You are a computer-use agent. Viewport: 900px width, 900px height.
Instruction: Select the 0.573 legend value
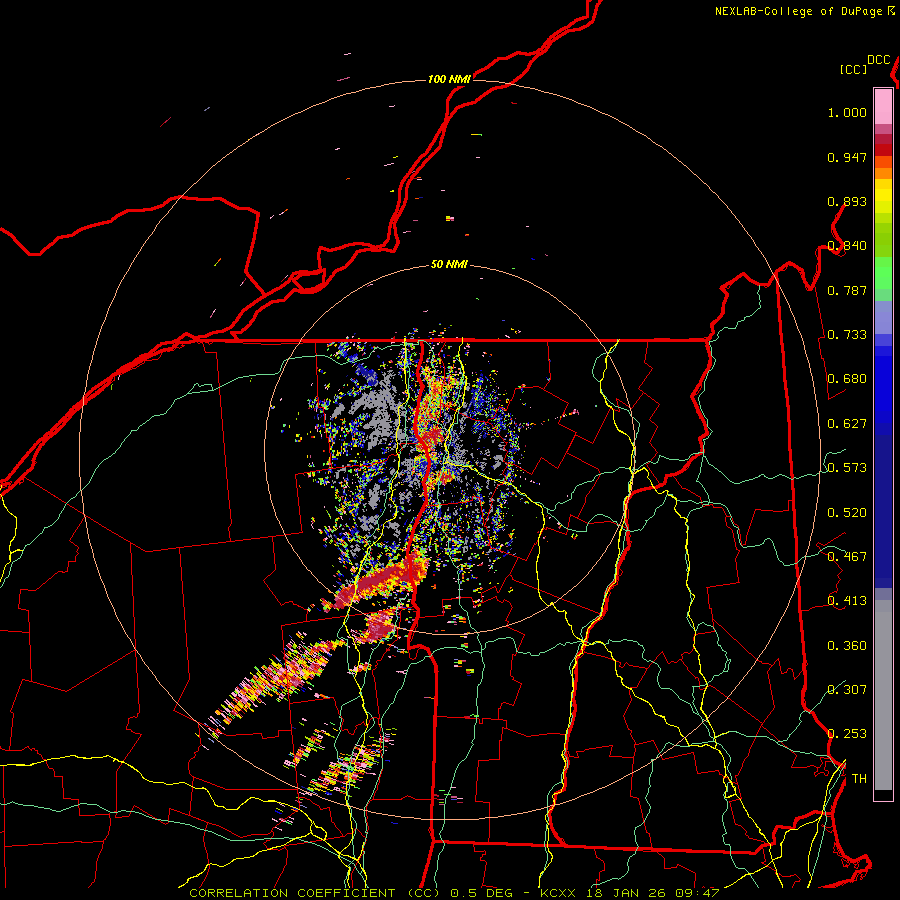847,468
